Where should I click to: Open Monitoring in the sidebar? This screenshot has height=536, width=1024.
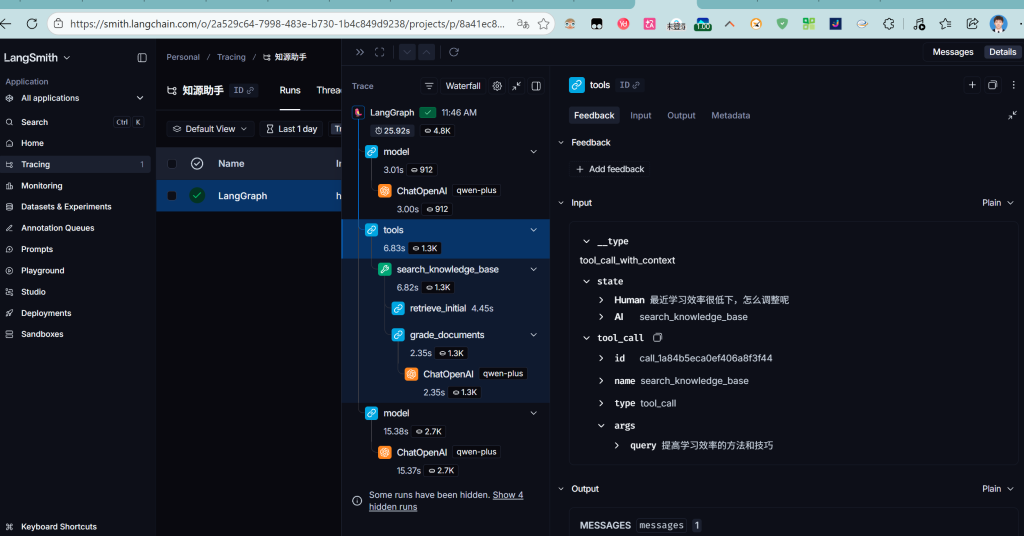pos(75,185)
